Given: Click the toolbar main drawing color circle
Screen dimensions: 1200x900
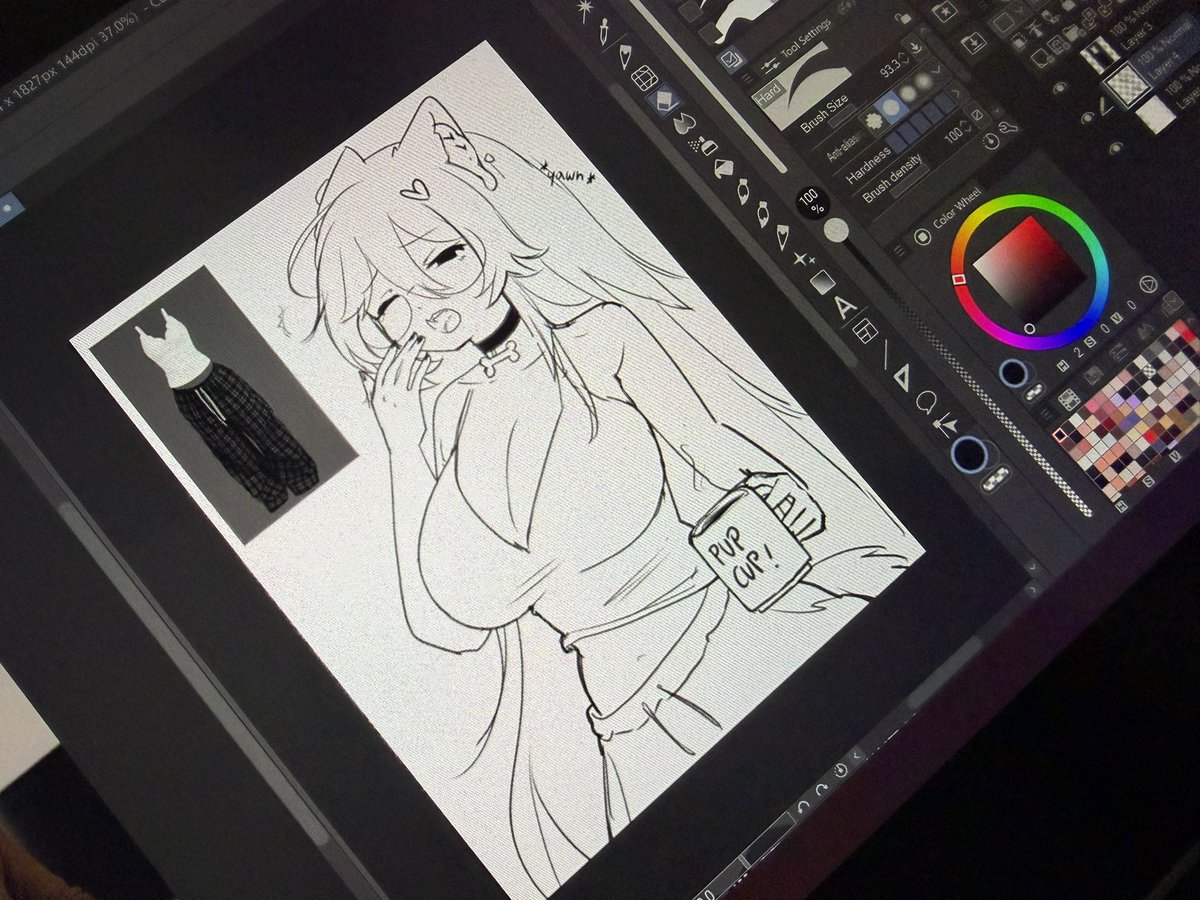Looking at the screenshot, I should pos(969,455).
